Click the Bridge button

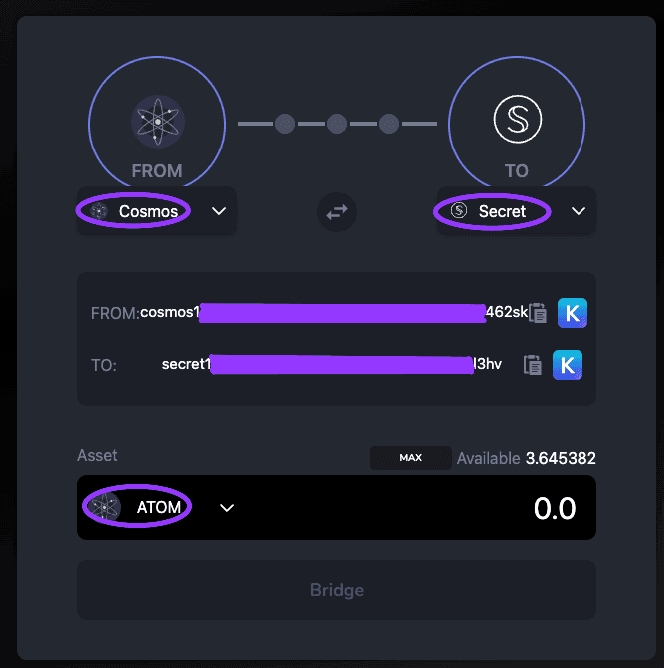coord(336,590)
